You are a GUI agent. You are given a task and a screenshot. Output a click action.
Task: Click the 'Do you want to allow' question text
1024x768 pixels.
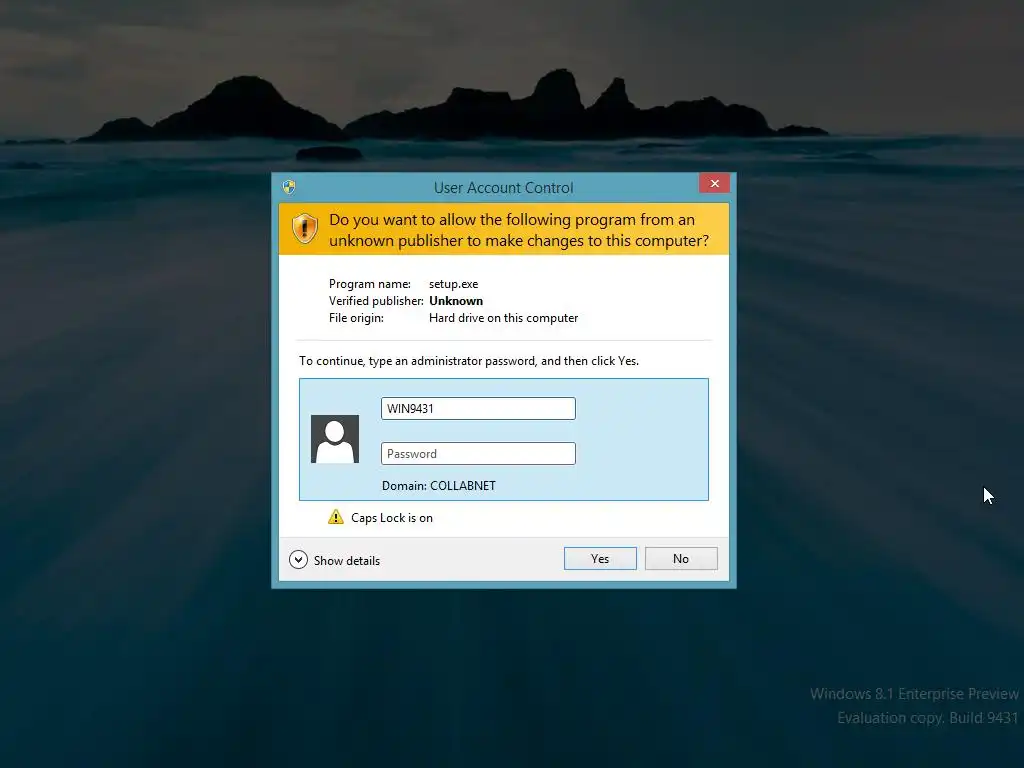tap(519, 230)
